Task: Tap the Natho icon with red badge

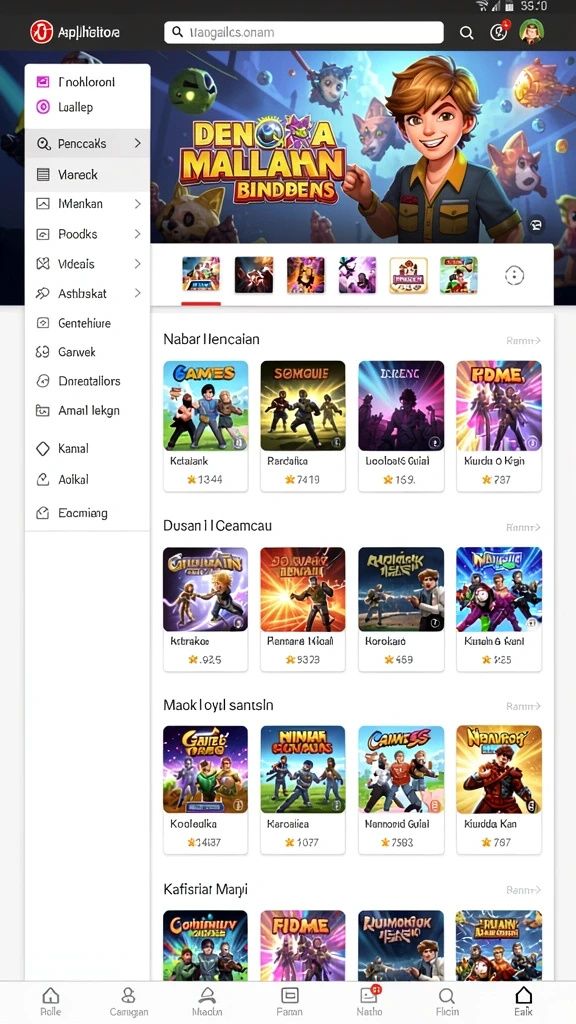Action: (369, 995)
